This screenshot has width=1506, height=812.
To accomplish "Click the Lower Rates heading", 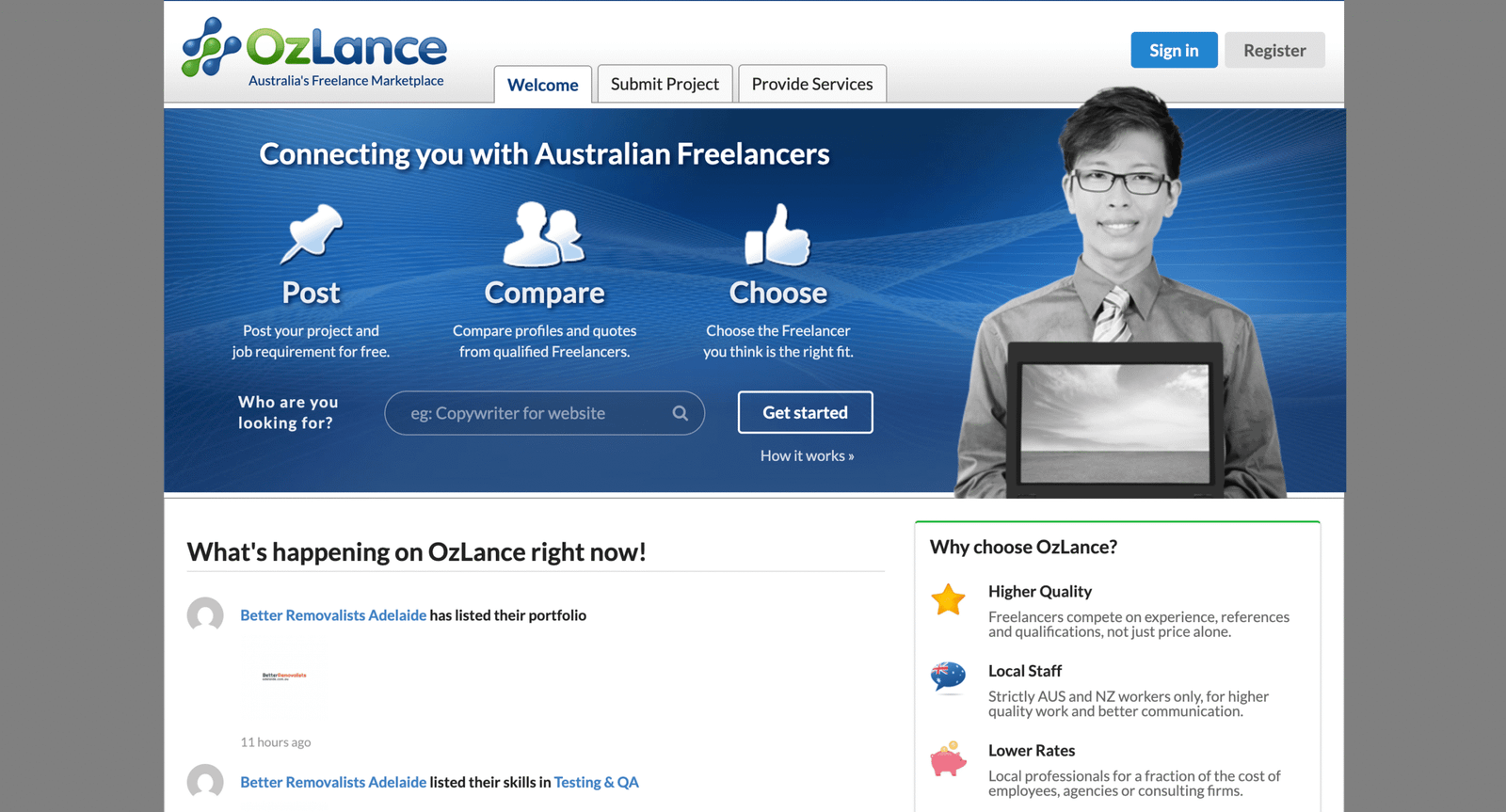I will tap(1032, 751).
